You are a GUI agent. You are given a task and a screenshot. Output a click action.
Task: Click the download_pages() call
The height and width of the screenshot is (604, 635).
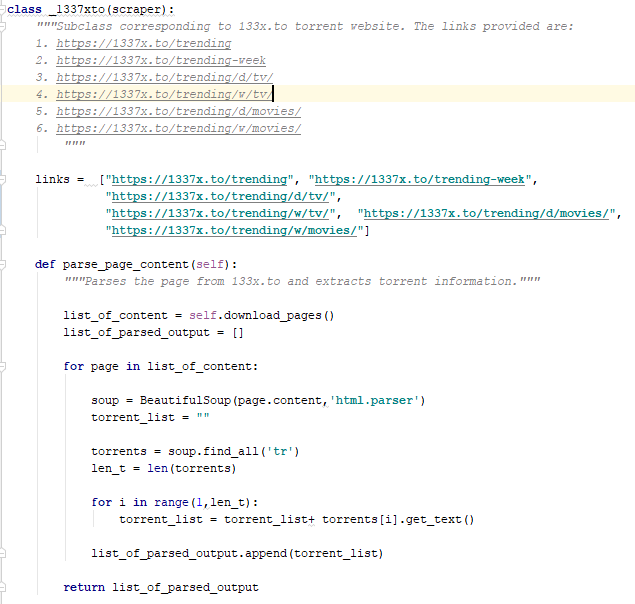(x=279, y=316)
